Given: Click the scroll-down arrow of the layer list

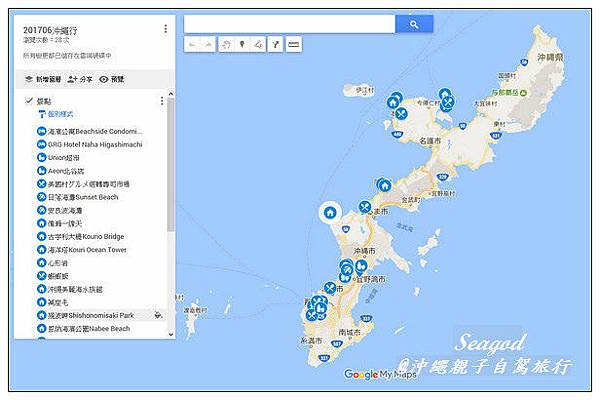Looking at the screenshot, I should (x=171, y=334).
